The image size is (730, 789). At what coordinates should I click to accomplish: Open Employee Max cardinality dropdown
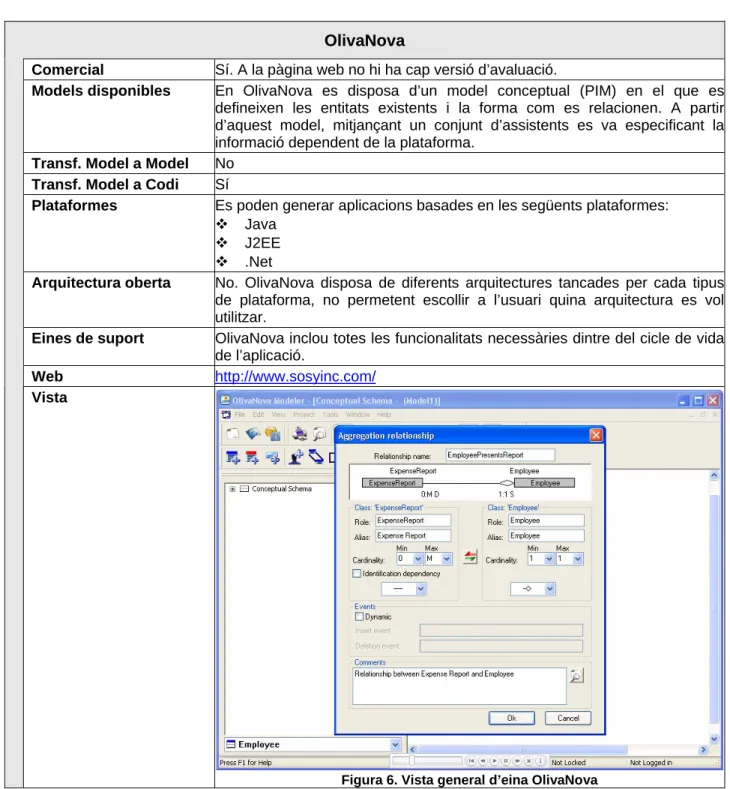tap(578, 559)
